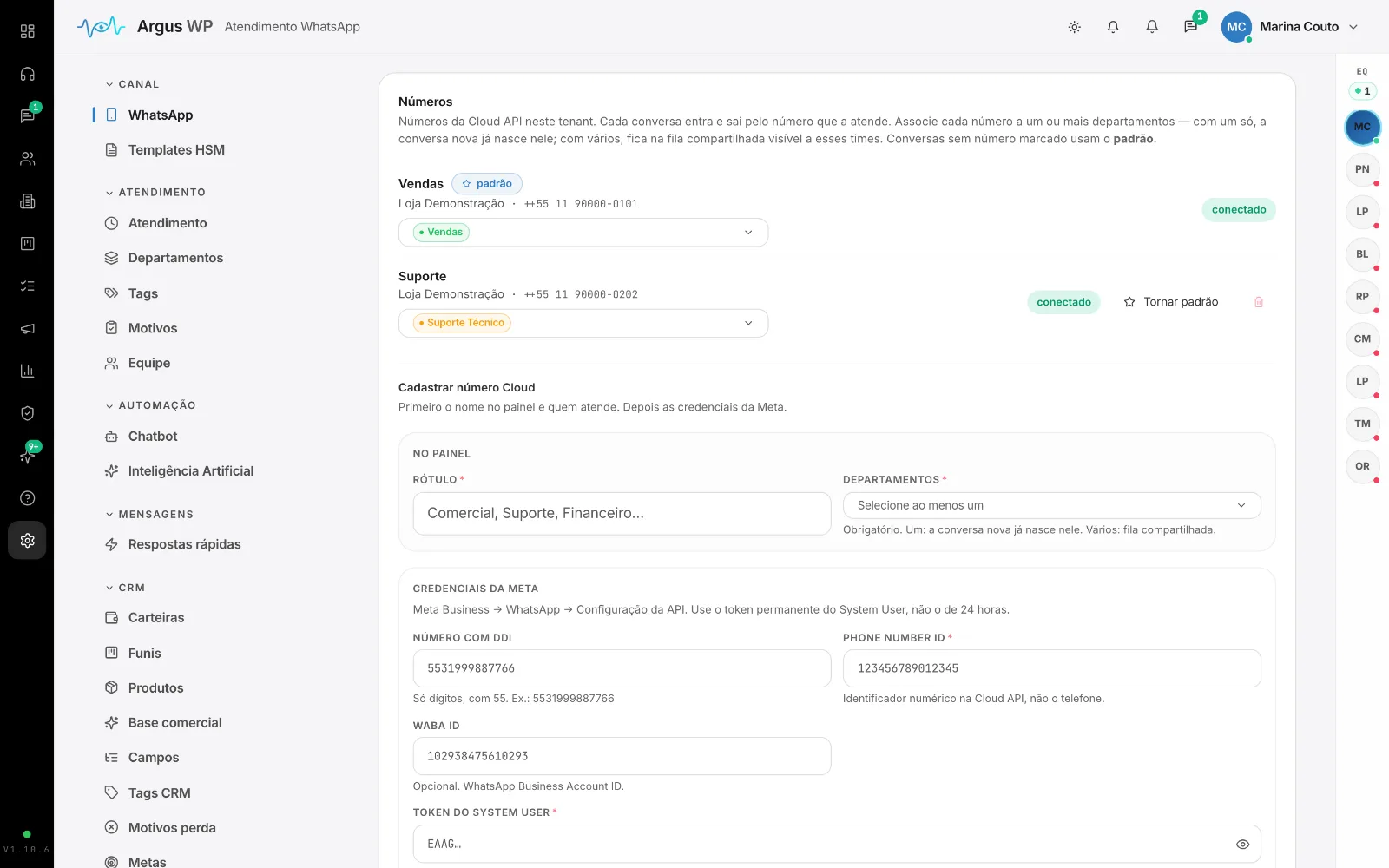Open the help question mark icon in left rail
1389x868 pixels.
pyautogui.click(x=27, y=498)
